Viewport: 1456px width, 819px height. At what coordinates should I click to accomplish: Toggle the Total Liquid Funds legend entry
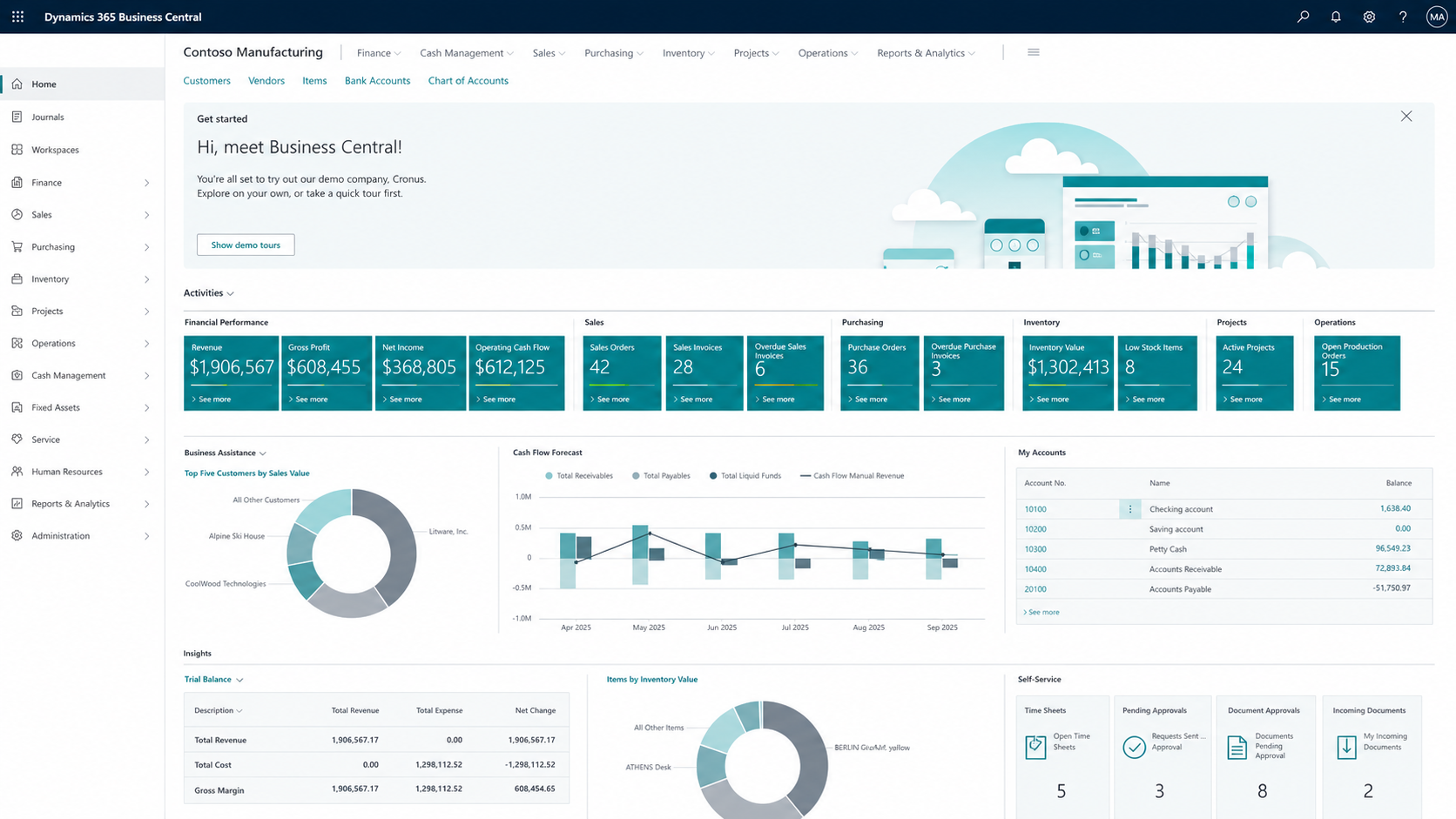point(745,476)
